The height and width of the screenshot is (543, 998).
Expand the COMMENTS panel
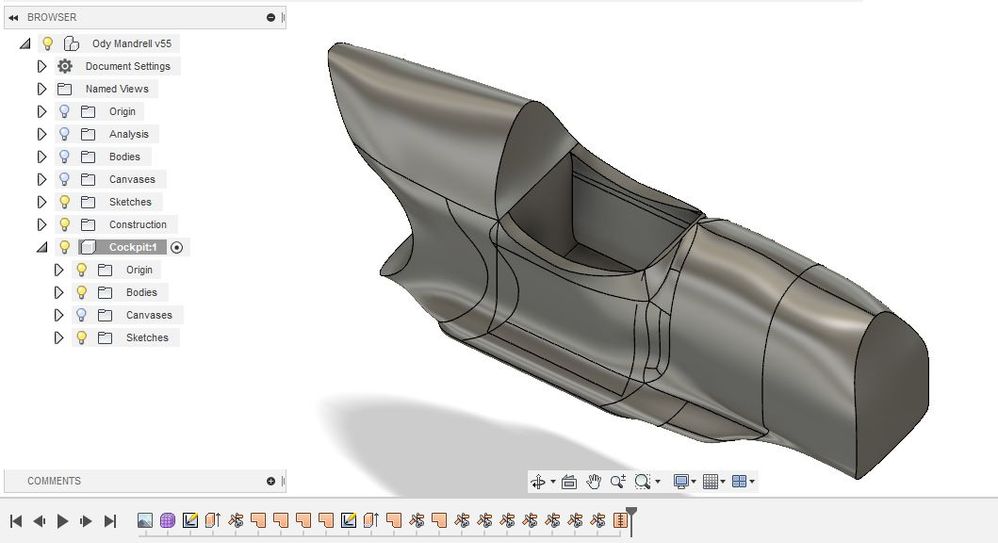[x=271, y=481]
